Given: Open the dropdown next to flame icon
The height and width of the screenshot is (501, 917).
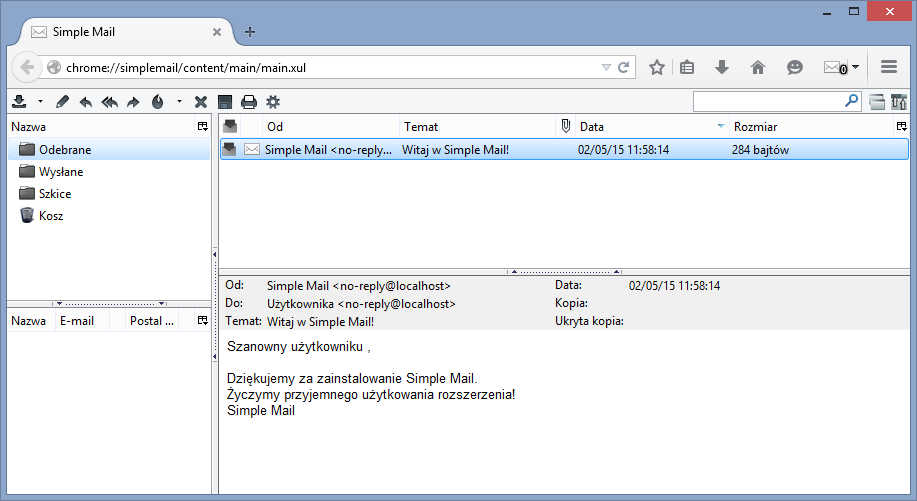Looking at the screenshot, I should pos(179,102).
